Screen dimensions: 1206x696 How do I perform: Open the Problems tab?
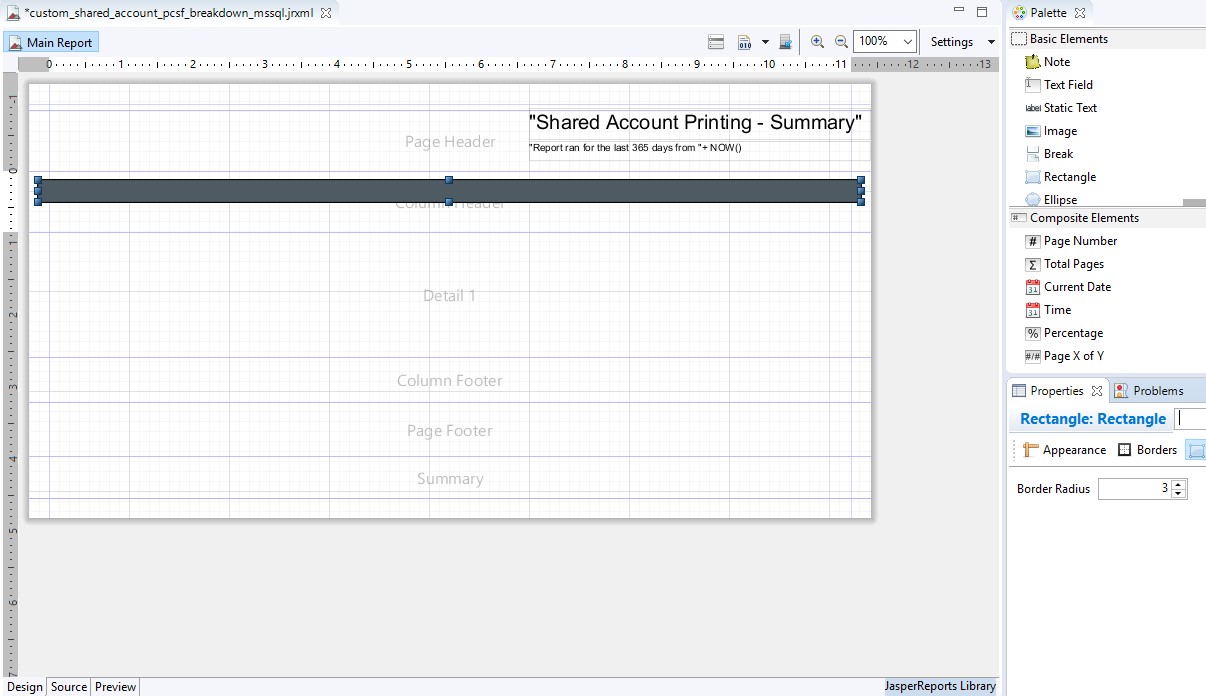click(1149, 391)
